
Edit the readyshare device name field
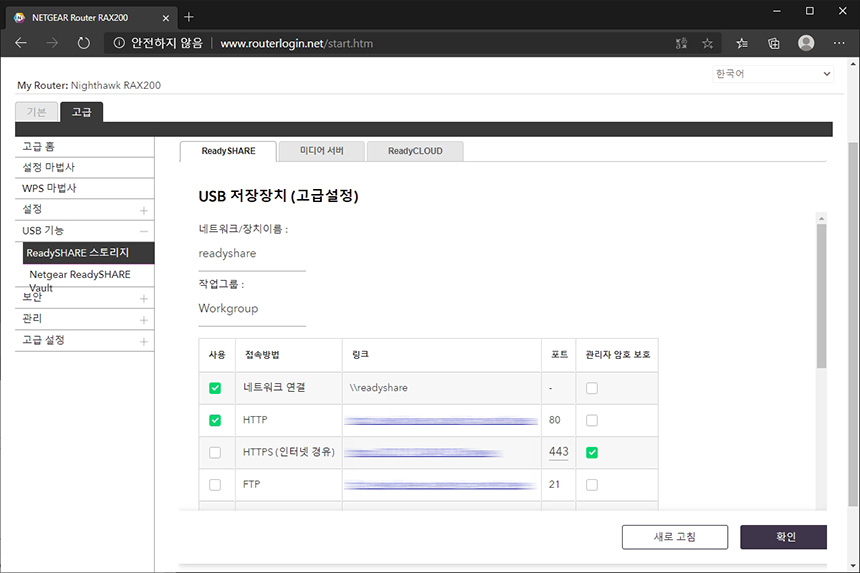click(252, 253)
